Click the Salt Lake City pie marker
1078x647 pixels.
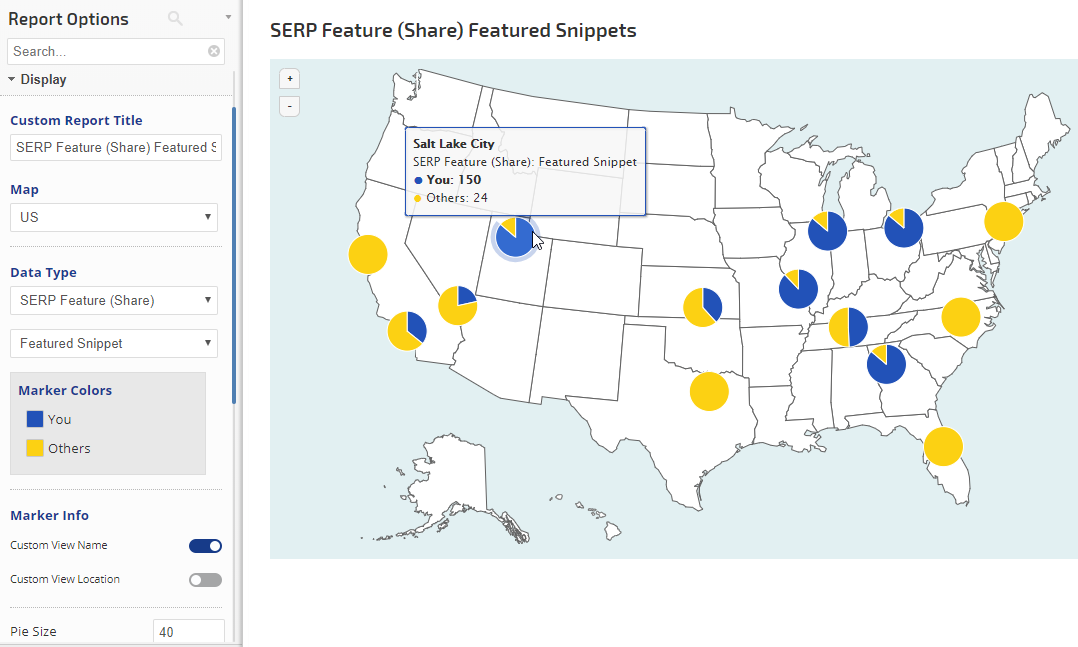514,237
